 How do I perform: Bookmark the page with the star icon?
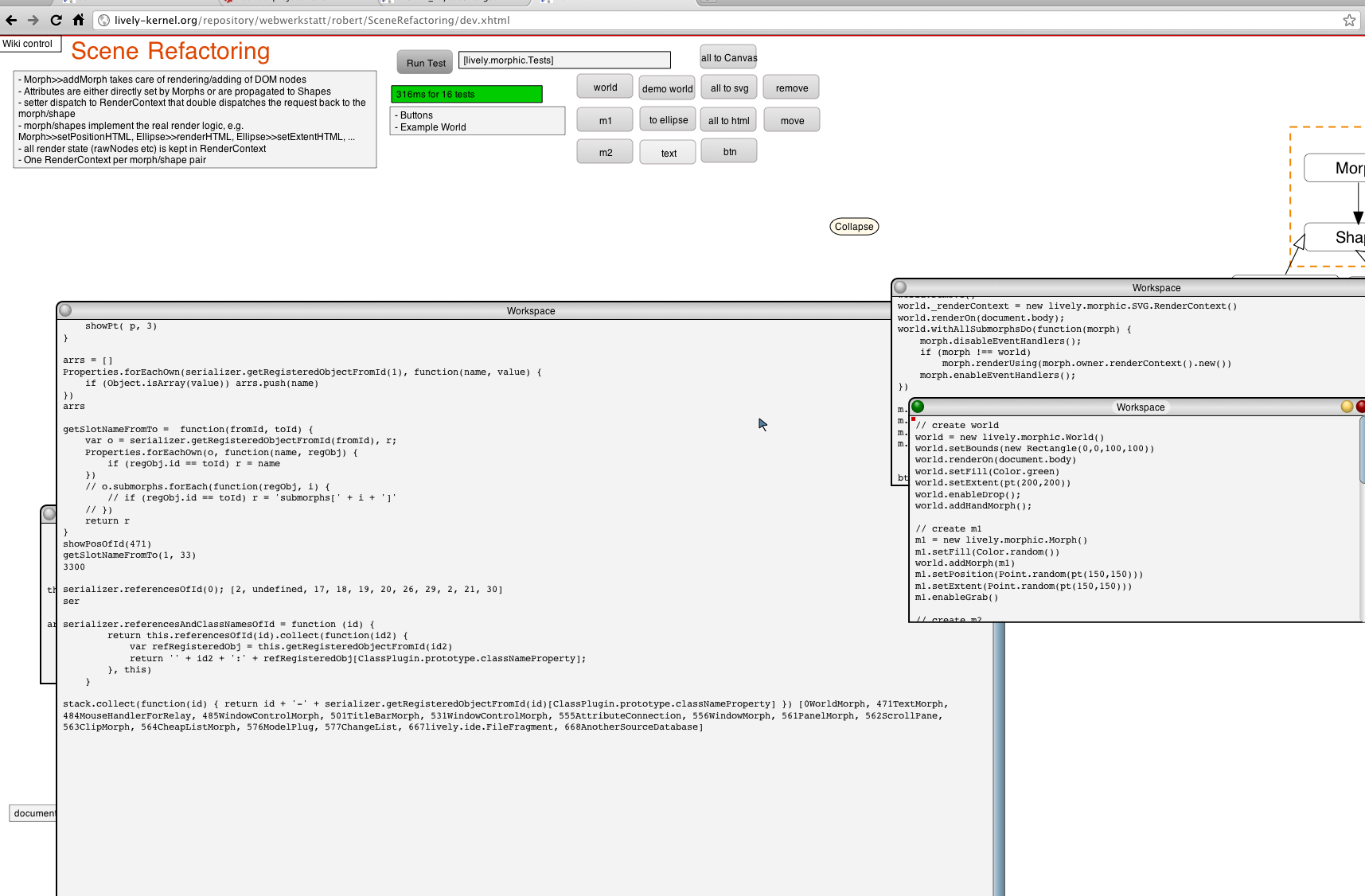click(x=1349, y=20)
